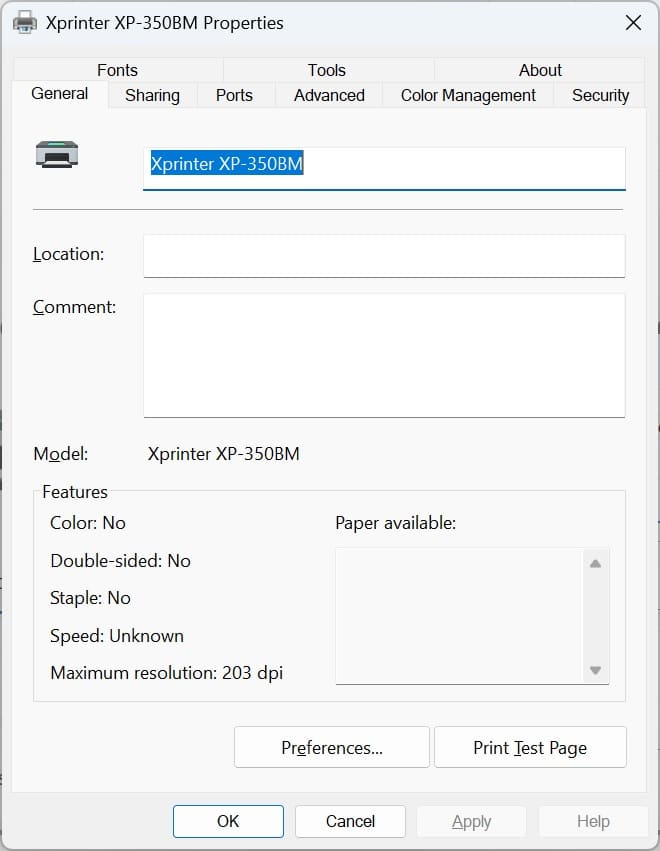Click the 'Model:' label
660x851 pixels.
(x=60, y=454)
